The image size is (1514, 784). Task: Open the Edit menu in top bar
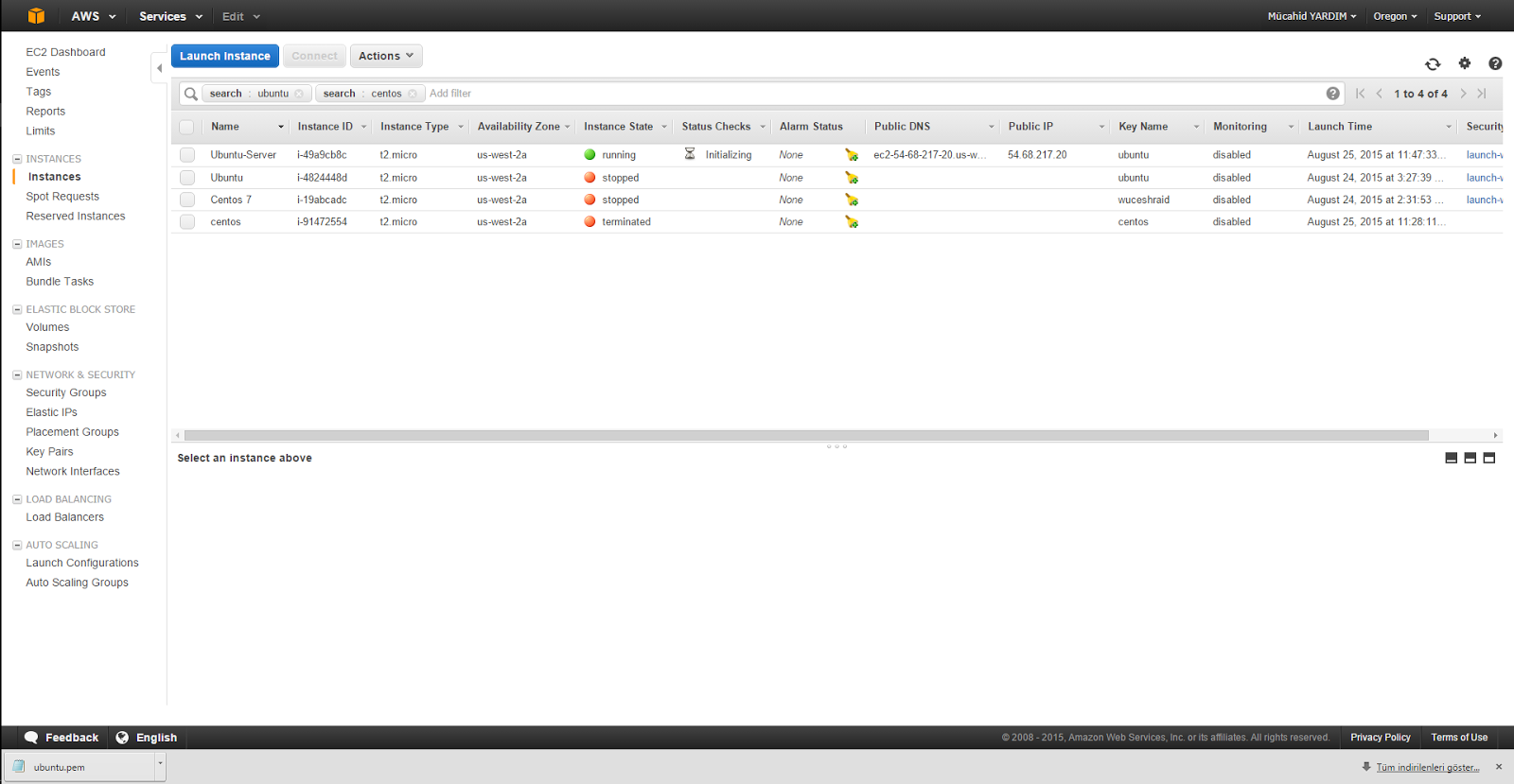click(x=240, y=16)
